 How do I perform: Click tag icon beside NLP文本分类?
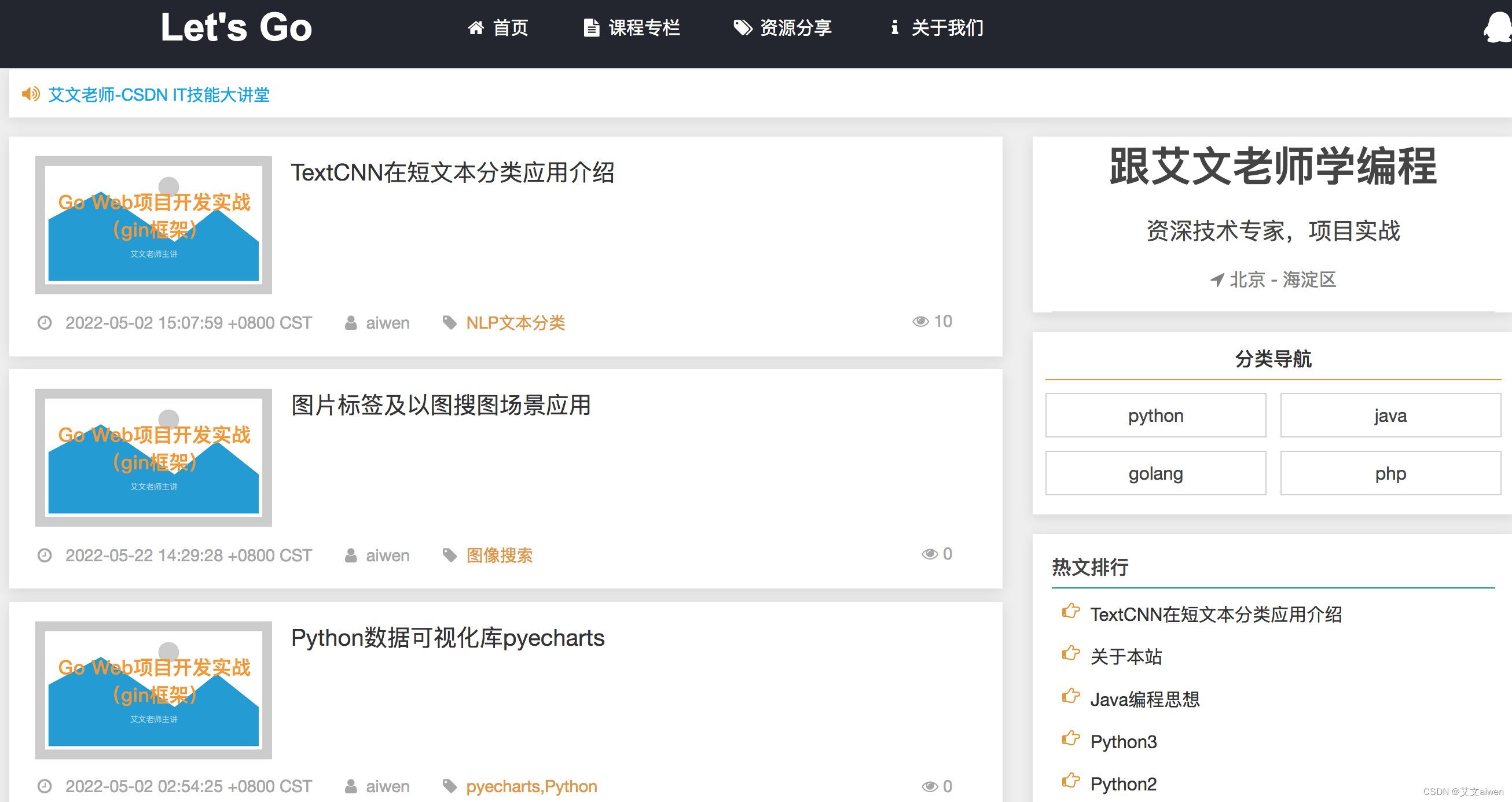point(450,323)
